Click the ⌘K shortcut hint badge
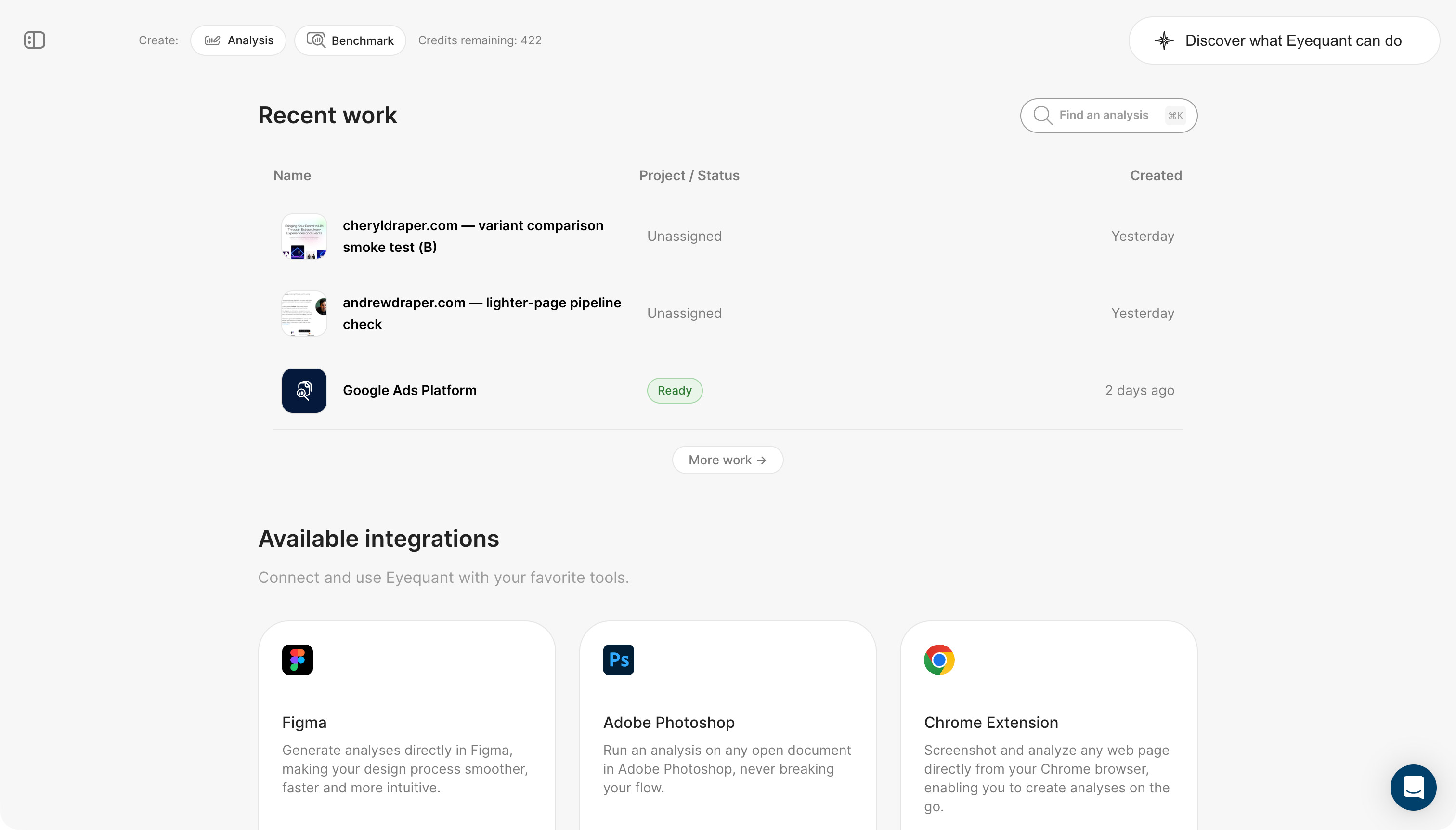The width and height of the screenshot is (1456, 830). pyautogui.click(x=1175, y=116)
